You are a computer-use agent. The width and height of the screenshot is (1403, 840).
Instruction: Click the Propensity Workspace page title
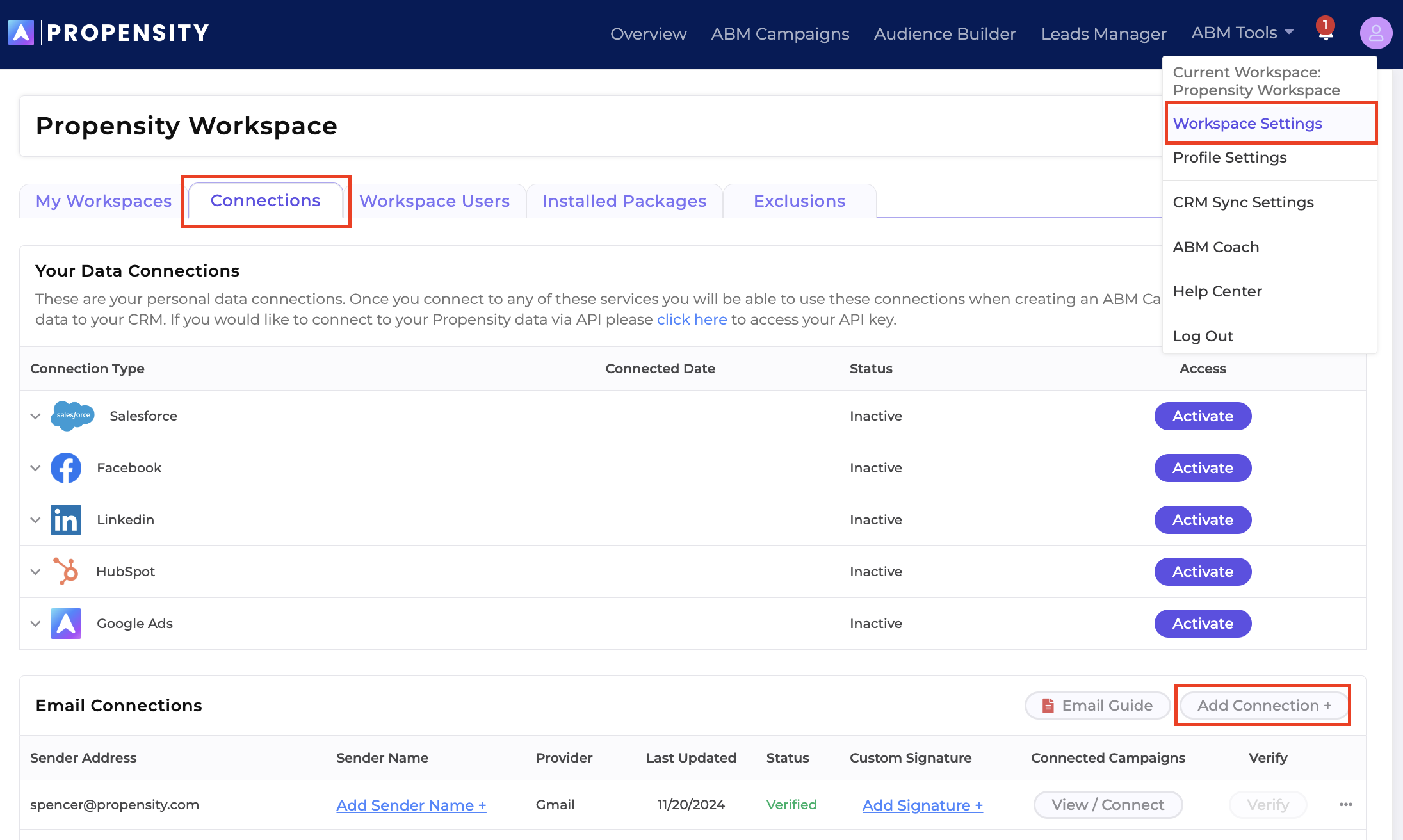(186, 126)
